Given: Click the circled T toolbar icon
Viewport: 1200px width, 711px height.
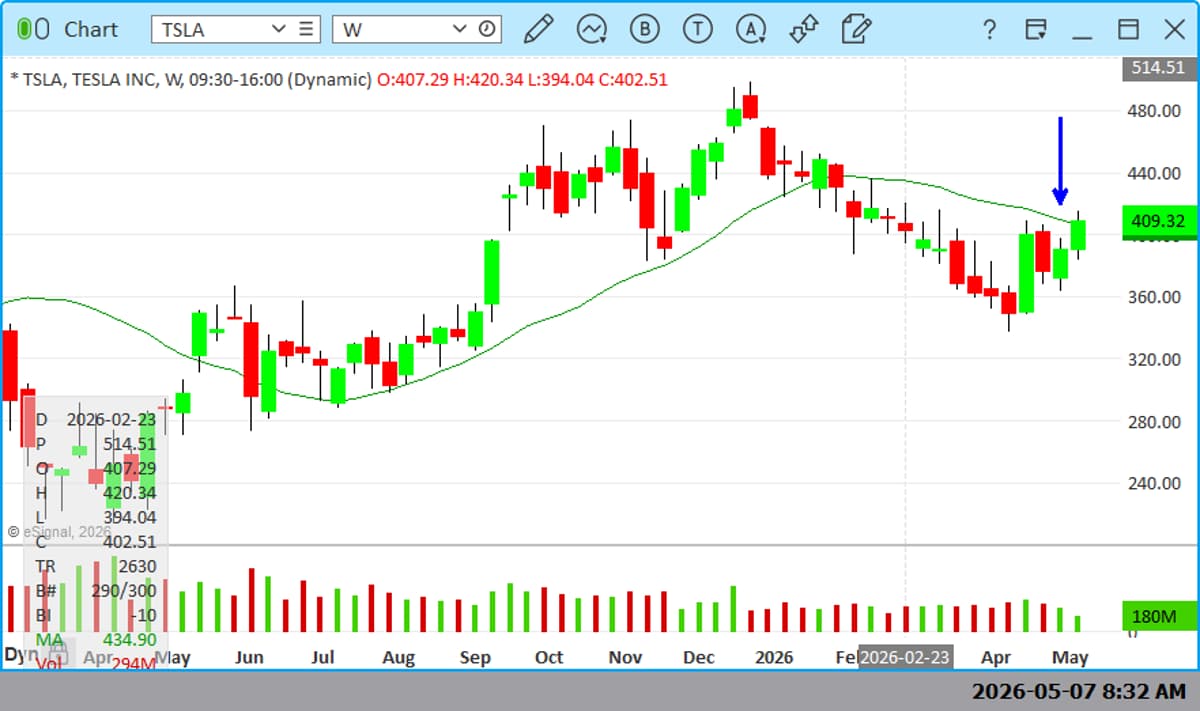Looking at the screenshot, I should click(697, 29).
